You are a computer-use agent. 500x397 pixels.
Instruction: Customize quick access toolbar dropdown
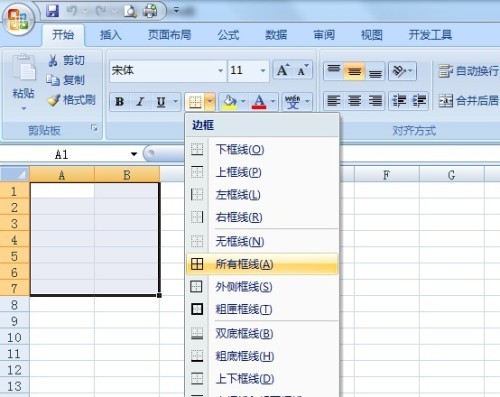click(176, 11)
